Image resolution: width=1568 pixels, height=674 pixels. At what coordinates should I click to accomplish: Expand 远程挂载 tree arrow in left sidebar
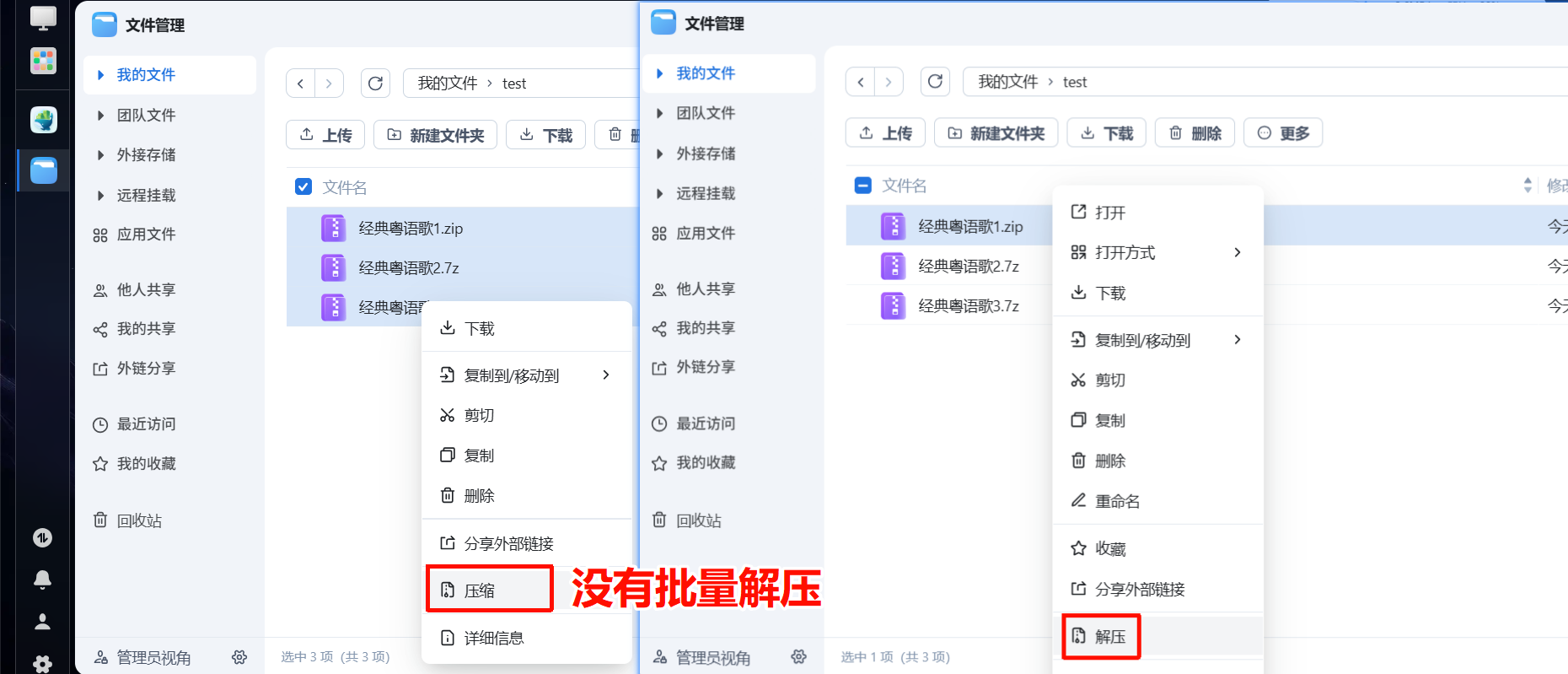101,196
